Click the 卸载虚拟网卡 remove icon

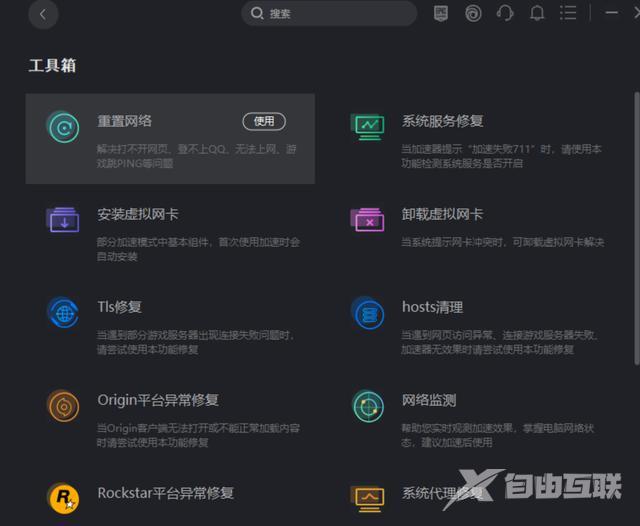point(368,220)
